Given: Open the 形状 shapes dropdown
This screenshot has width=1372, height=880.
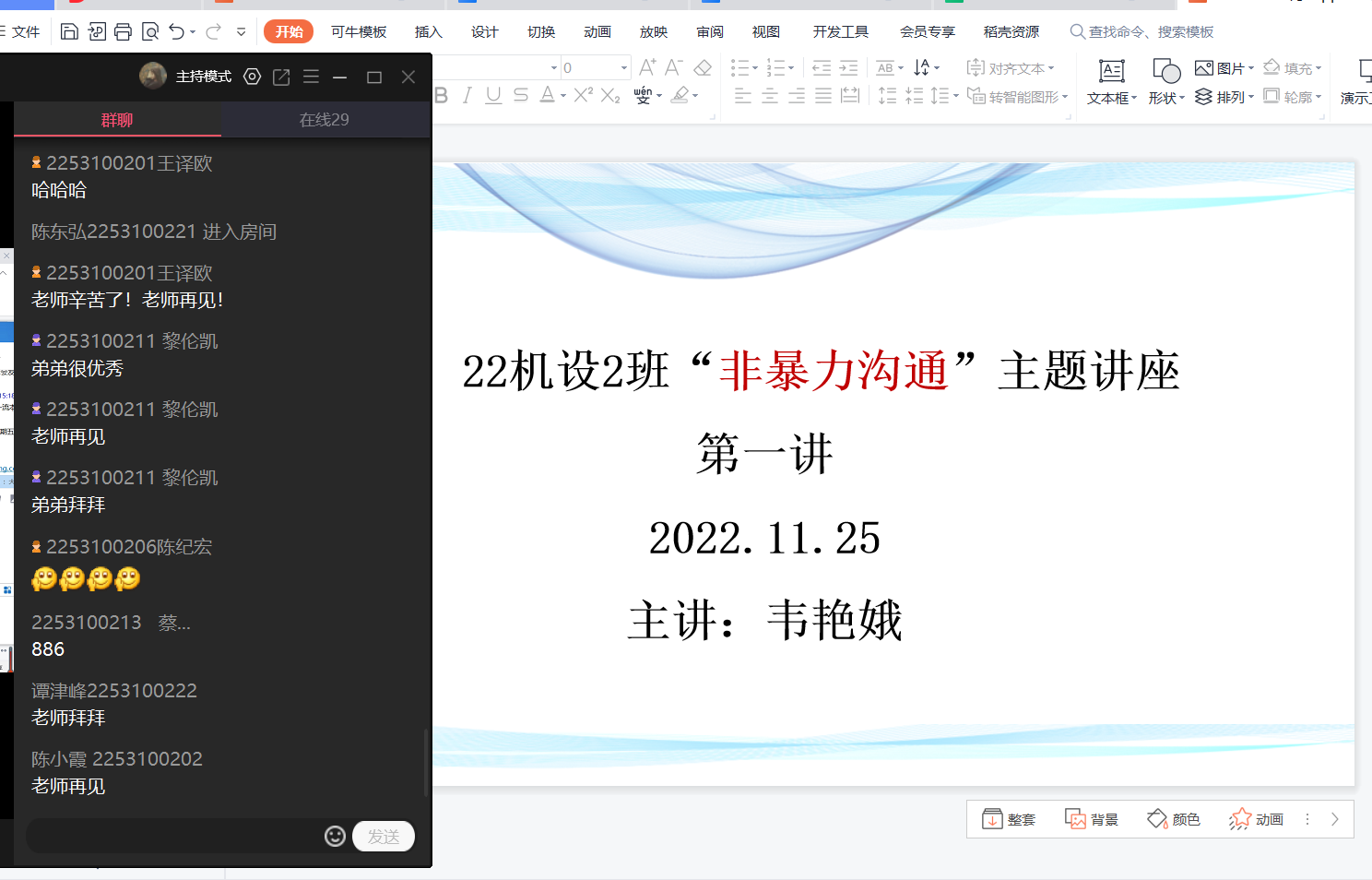Looking at the screenshot, I should [1166, 98].
